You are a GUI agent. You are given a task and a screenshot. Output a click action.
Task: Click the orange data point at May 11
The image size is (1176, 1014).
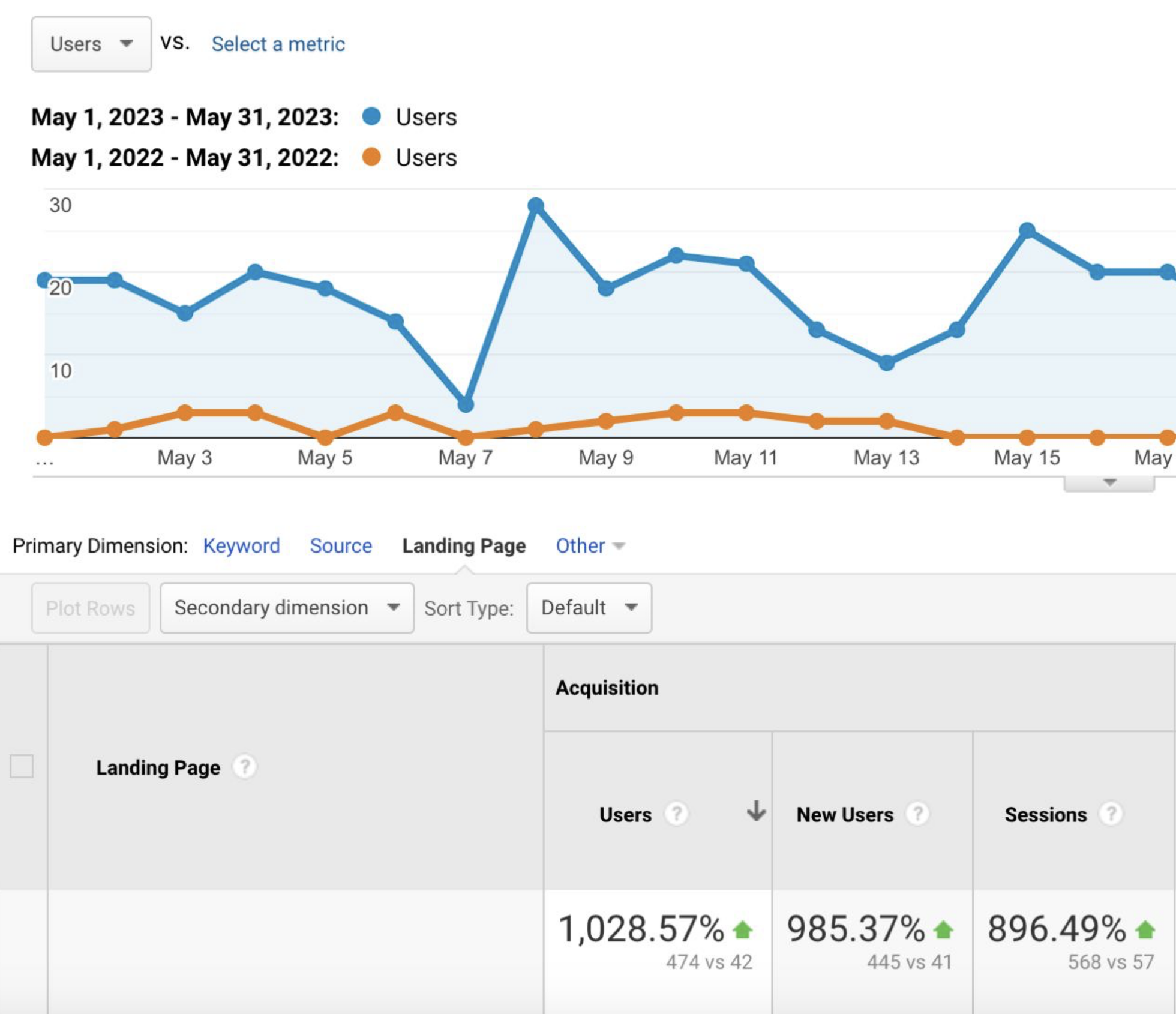coord(746,412)
